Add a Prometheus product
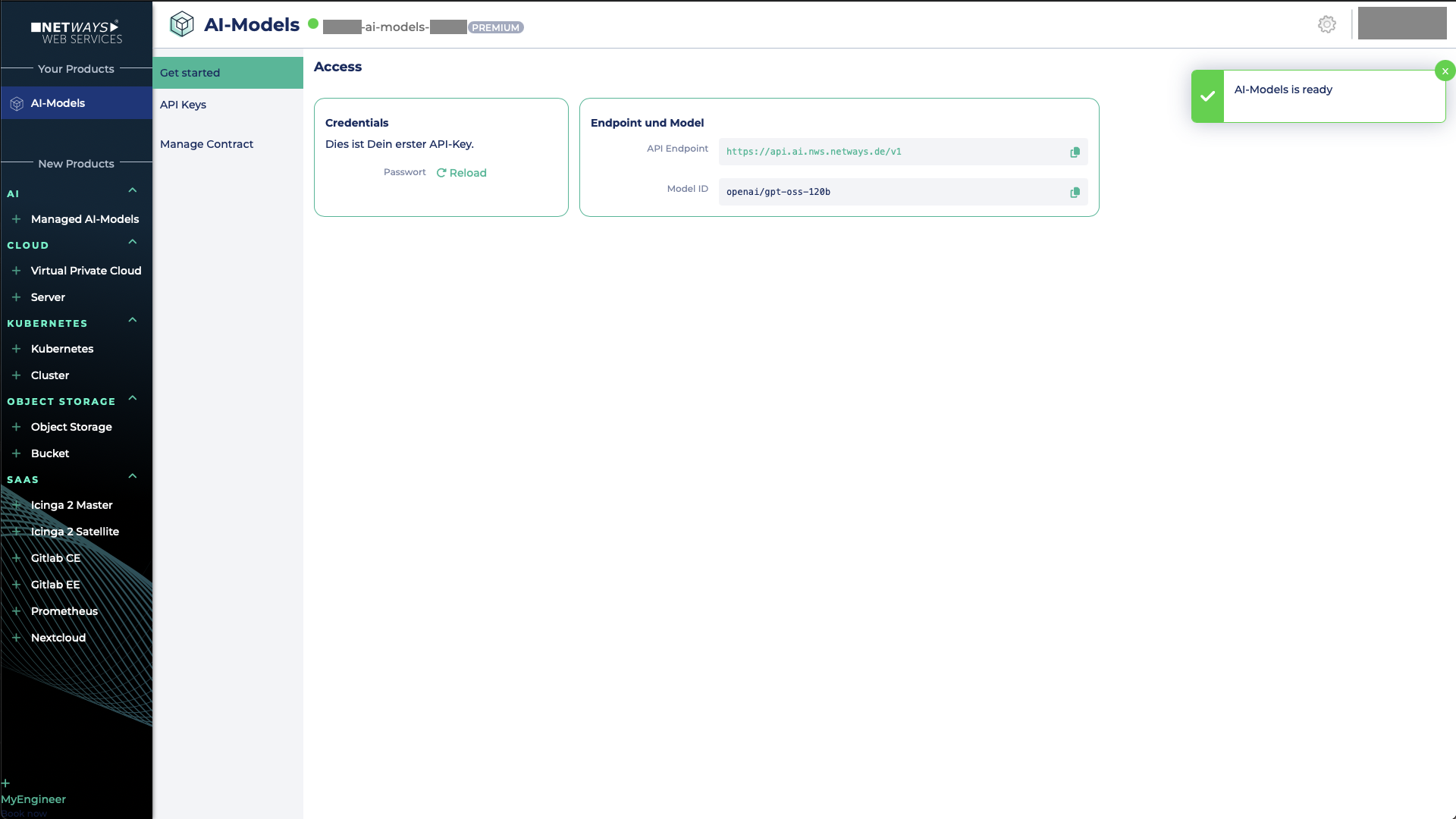Screen dimensions: 1456x819 pos(64,611)
